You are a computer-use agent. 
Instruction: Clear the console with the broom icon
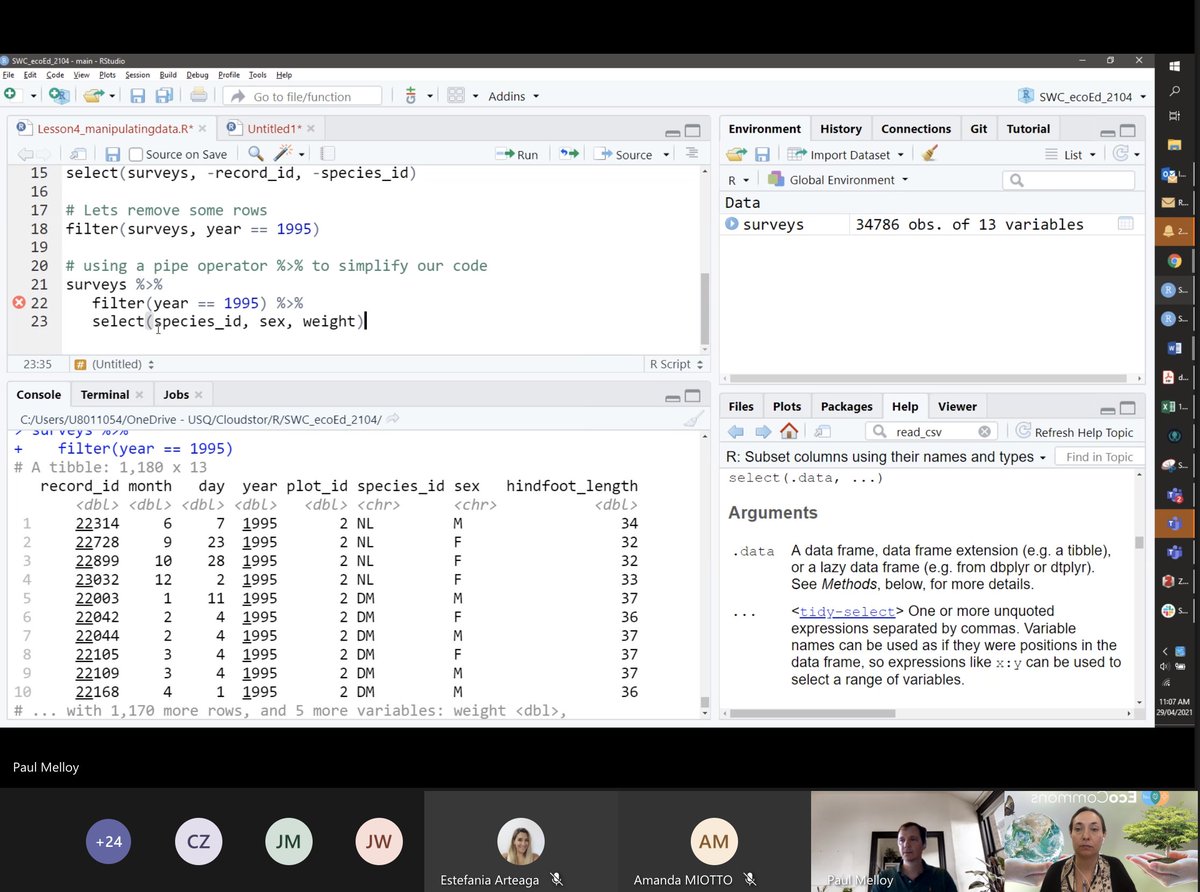(x=693, y=420)
